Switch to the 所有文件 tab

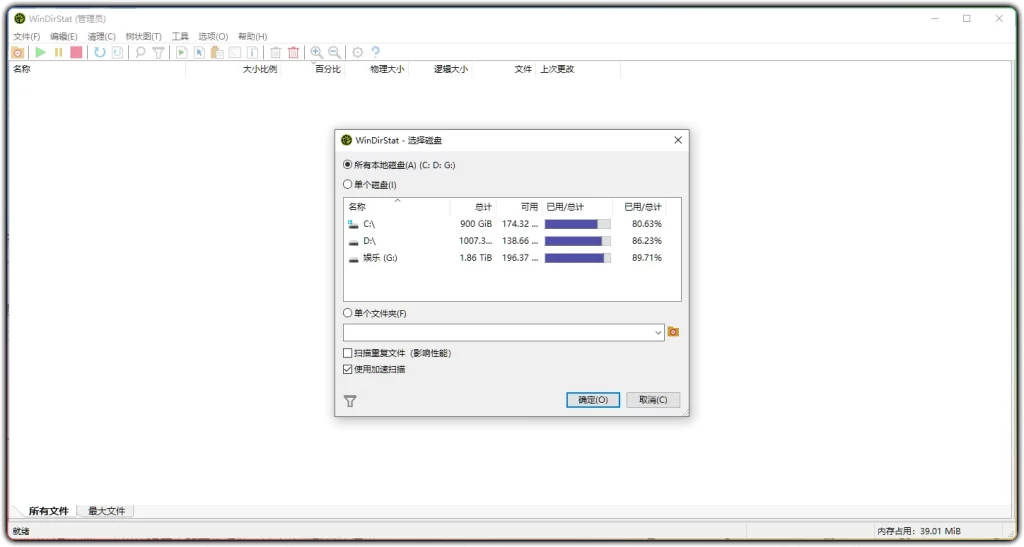48,511
